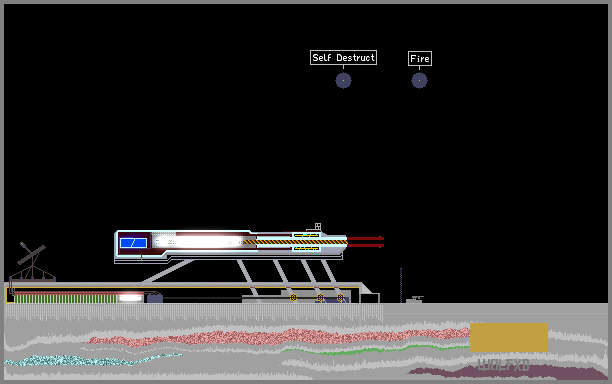
Task: Click the small gray turret on the ground
Action: (x=415, y=299)
